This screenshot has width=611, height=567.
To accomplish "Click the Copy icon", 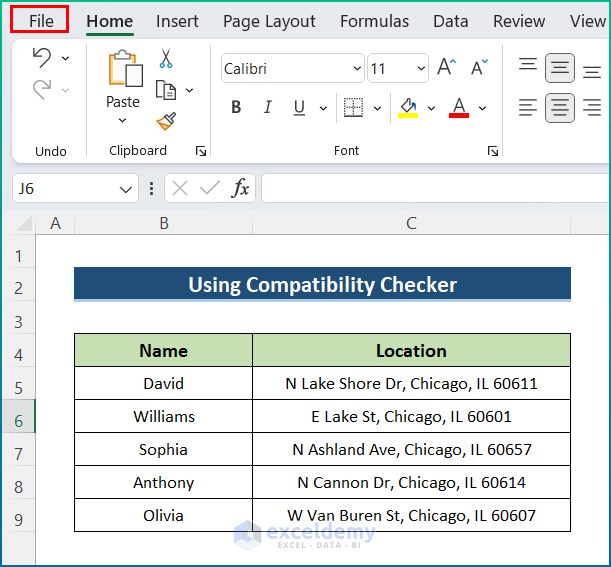I will click(x=166, y=90).
